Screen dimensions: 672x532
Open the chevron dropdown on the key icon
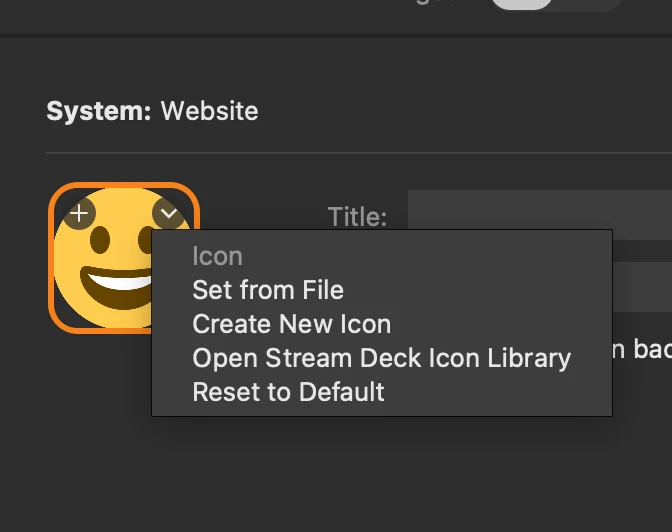[x=168, y=212]
